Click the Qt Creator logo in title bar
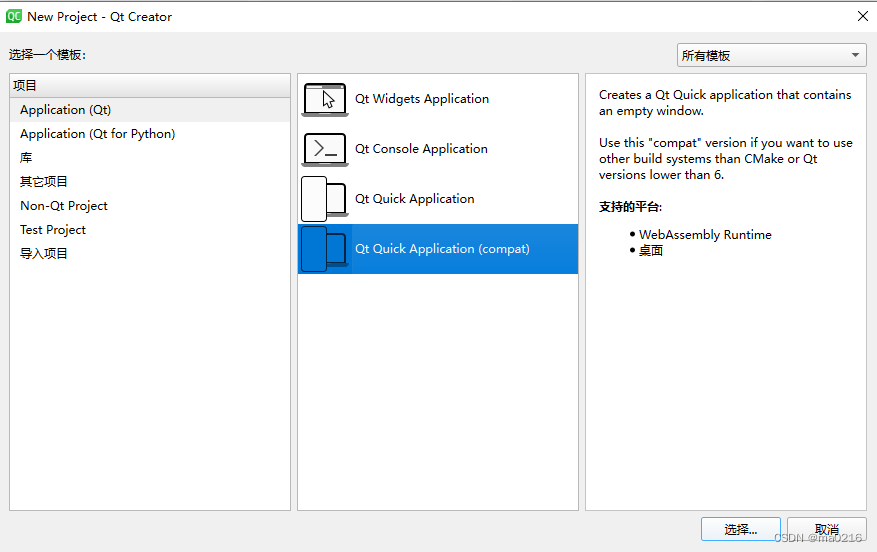The height and width of the screenshot is (552, 877). tap(13, 16)
